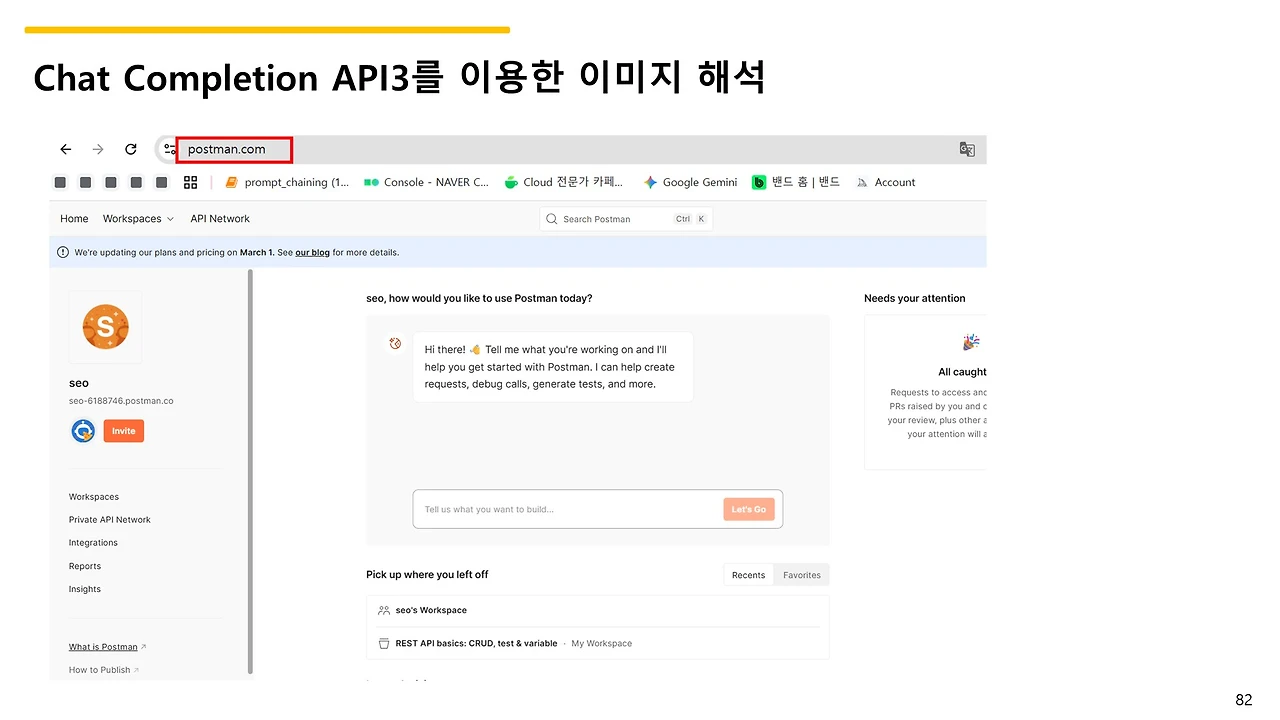
Task: Click the collection icon beside REST API basics
Action: tap(384, 644)
